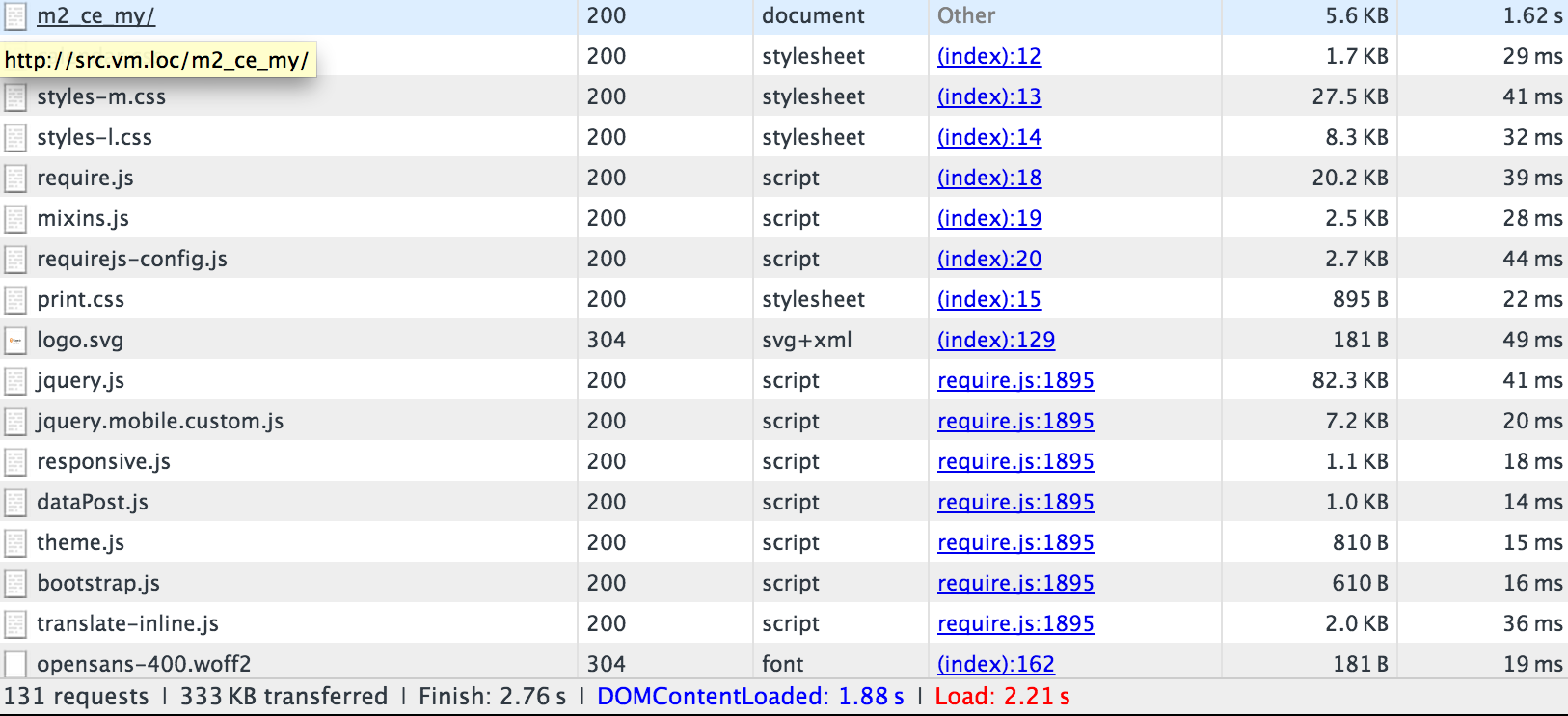The width and height of the screenshot is (1568, 716).
Task: Open require.js:1895 initiator for responsive.js
Action: coord(1015,461)
